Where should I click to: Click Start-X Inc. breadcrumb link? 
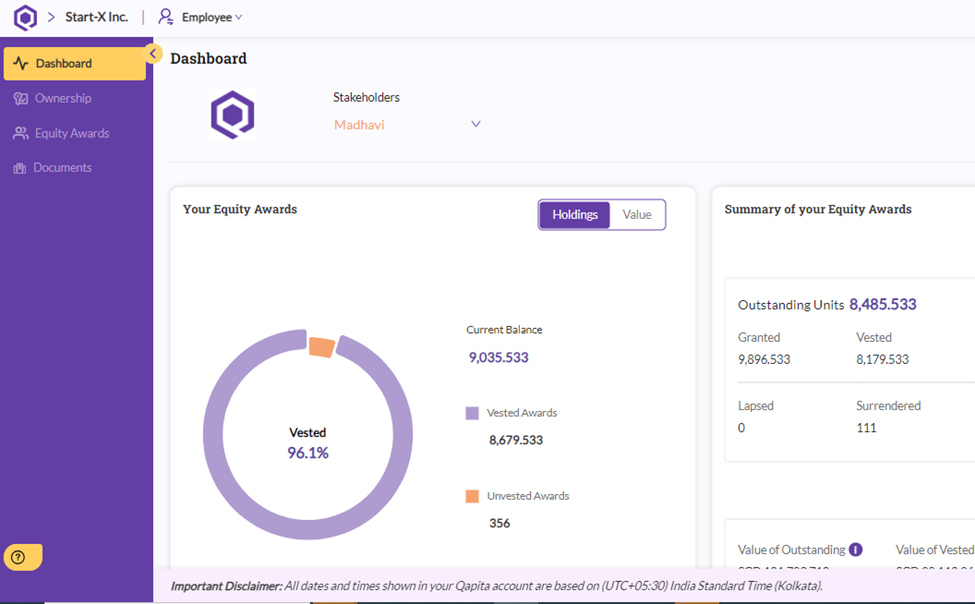click(97, 17)
